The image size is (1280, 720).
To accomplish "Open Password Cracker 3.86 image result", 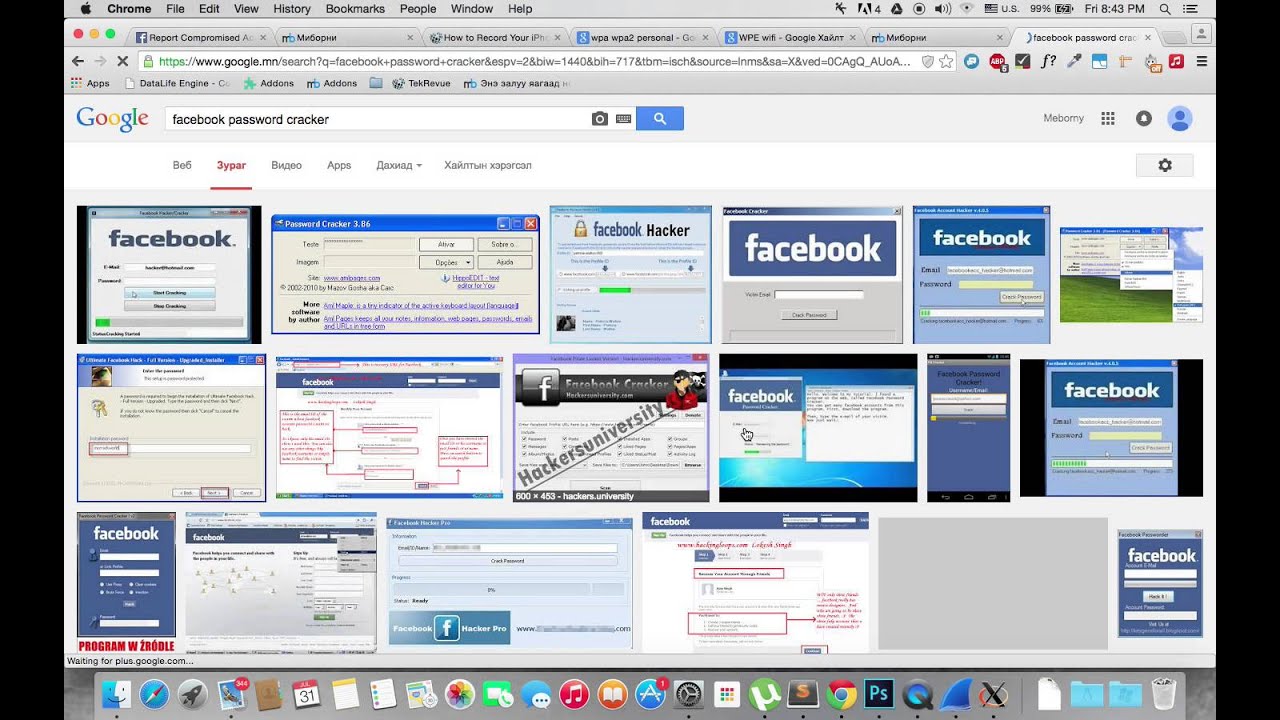I will tap(405, 274).
